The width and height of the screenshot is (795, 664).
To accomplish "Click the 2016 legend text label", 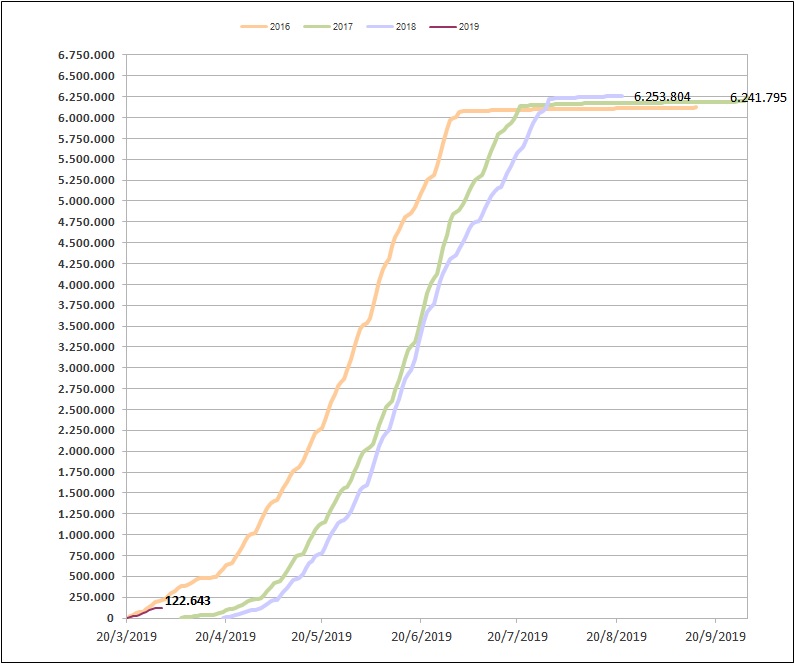I will (x=280, y=27).
